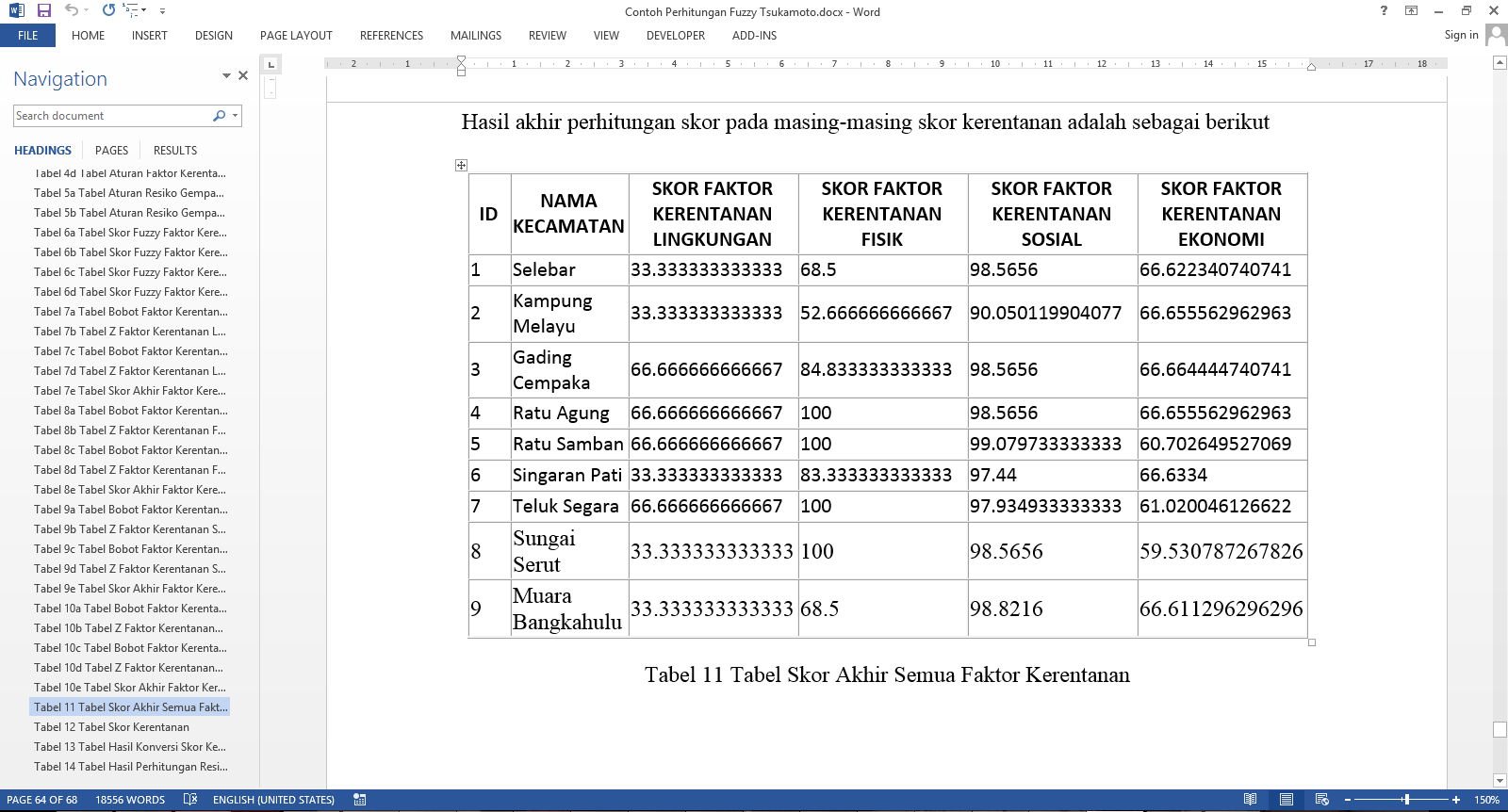Click the Undo arrow icon
The width and height of the screenshot is (1508, 812).
click(x=72, y=10)
